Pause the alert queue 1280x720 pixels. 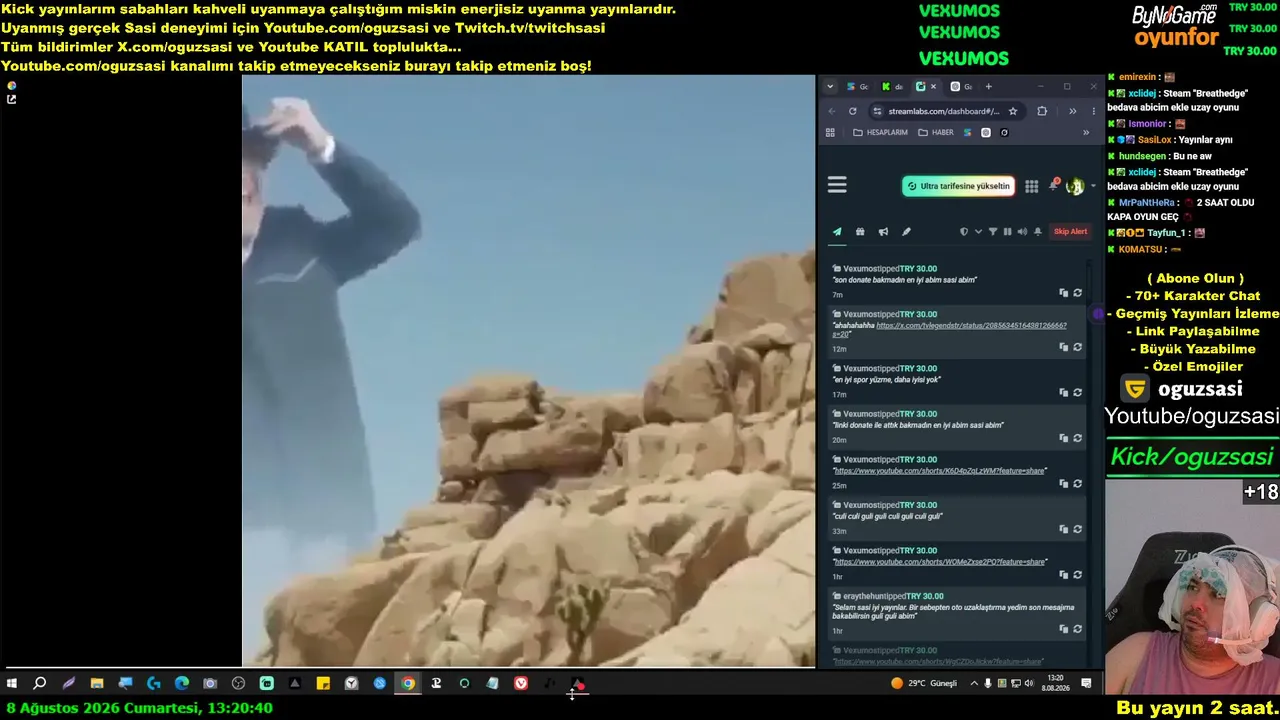pos(1007,232)
